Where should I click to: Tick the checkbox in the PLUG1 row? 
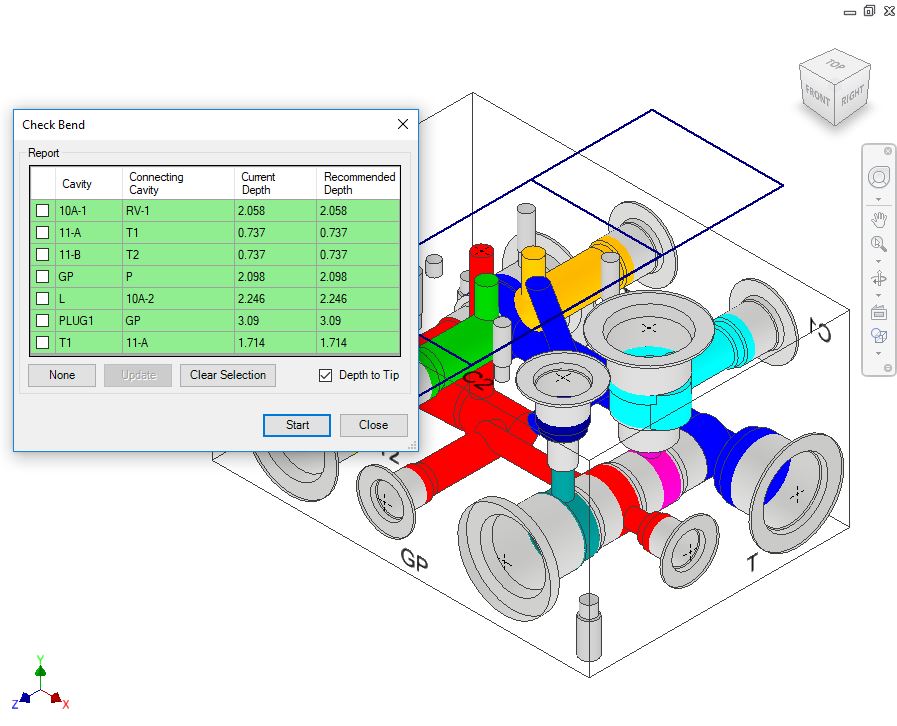coord(42,321)
